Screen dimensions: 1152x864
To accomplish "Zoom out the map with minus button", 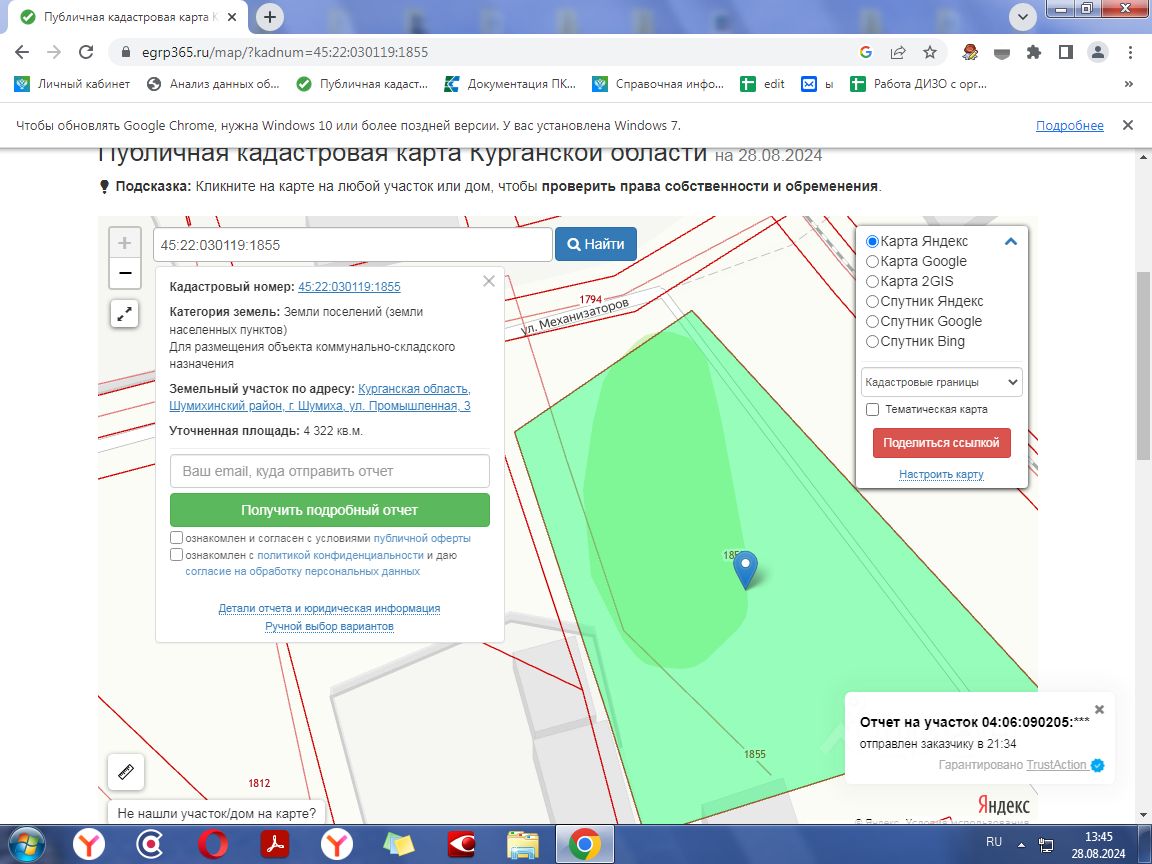I will [x=125, y=273].
